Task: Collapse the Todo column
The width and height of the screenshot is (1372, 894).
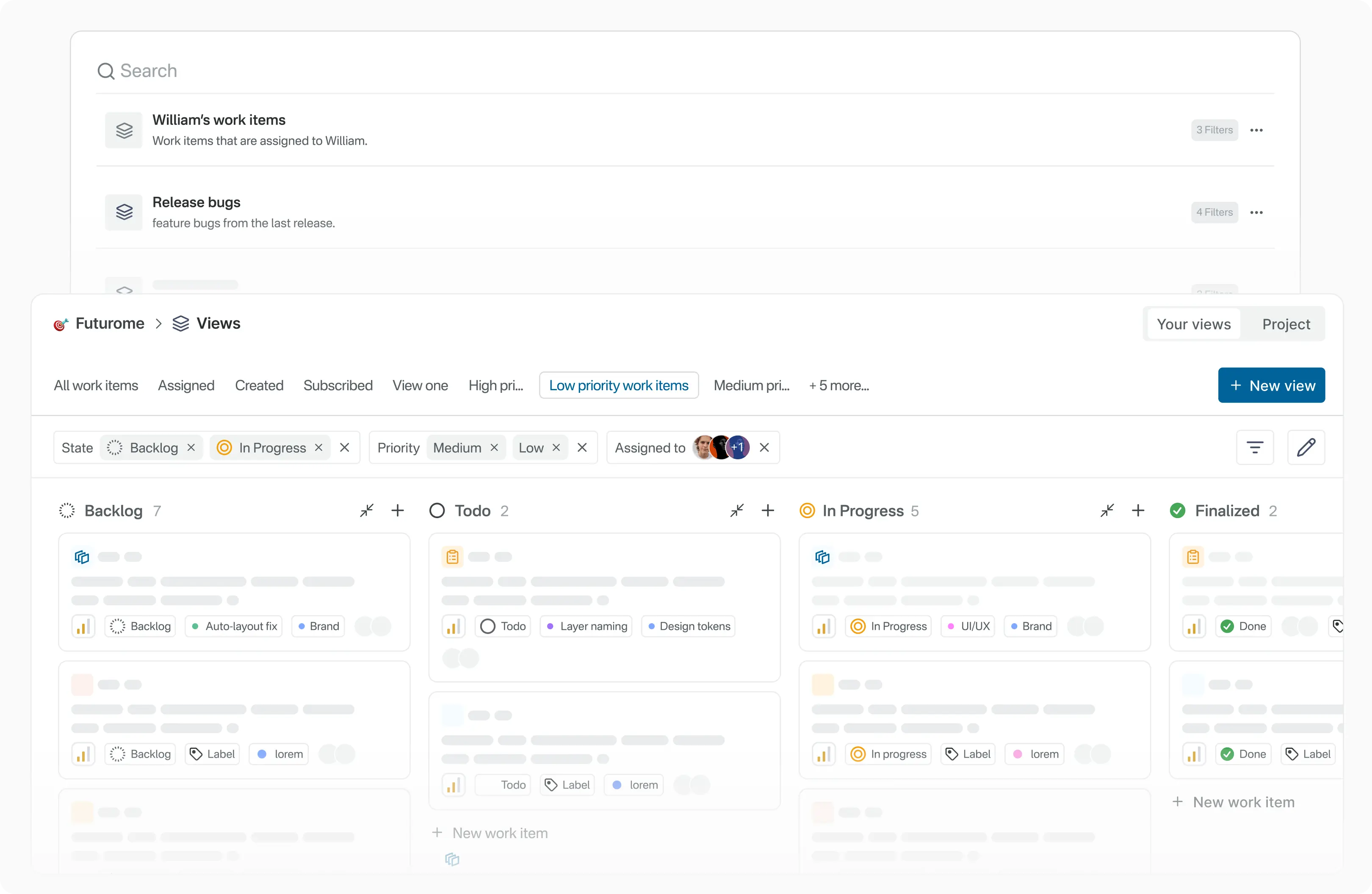Action: point(737,510)
